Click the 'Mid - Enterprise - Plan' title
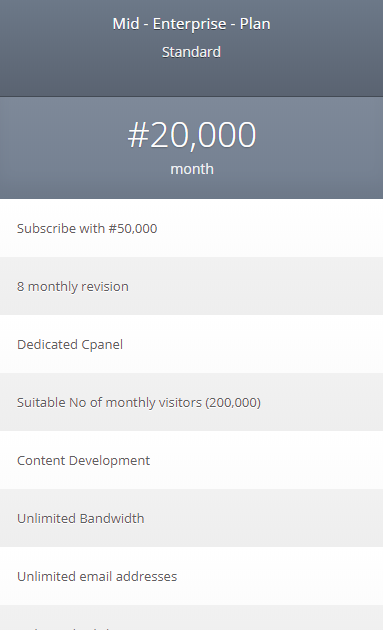The width and height of the screenshot is (383, 630). pyautogui.click(x=191, y=24)
